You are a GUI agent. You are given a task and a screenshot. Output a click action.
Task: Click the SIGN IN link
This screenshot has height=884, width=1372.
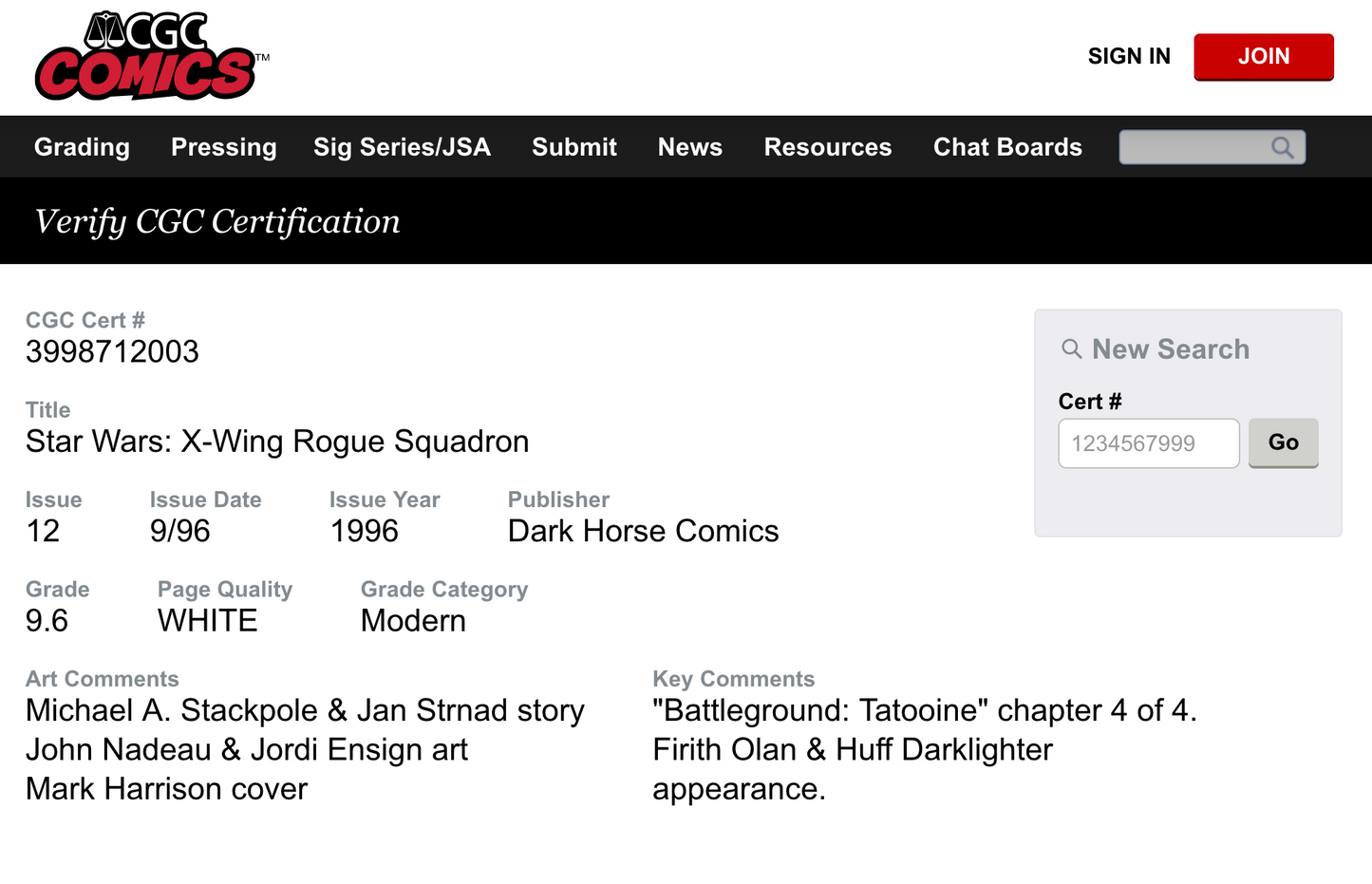(x=1129, y=57)
